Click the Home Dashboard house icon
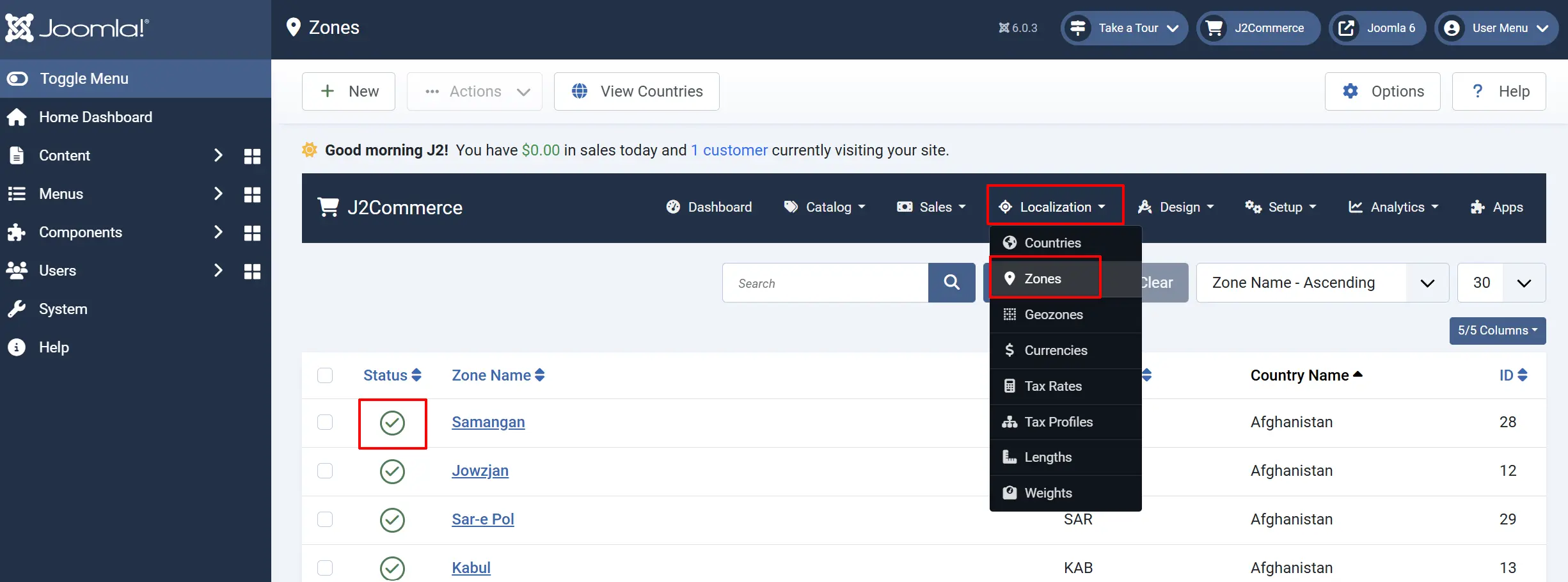The height and width of the screenshot is (582, 1568). coord(17,117)
